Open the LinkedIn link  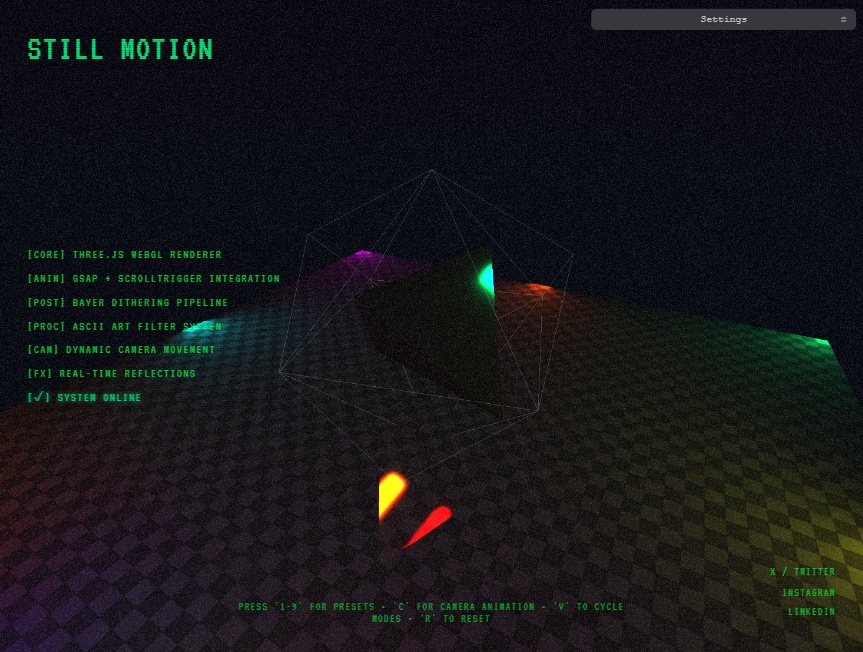[x=811, y=611]
